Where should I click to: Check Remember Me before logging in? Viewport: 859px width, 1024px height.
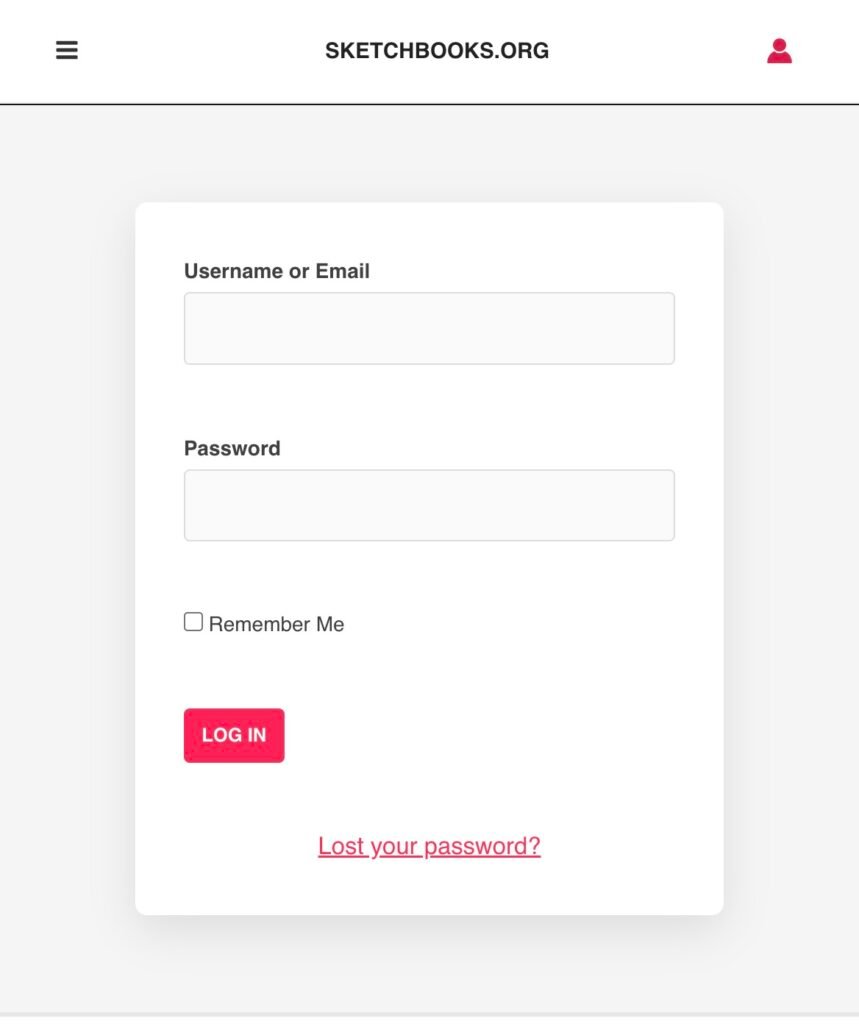[x=192, y=622]
